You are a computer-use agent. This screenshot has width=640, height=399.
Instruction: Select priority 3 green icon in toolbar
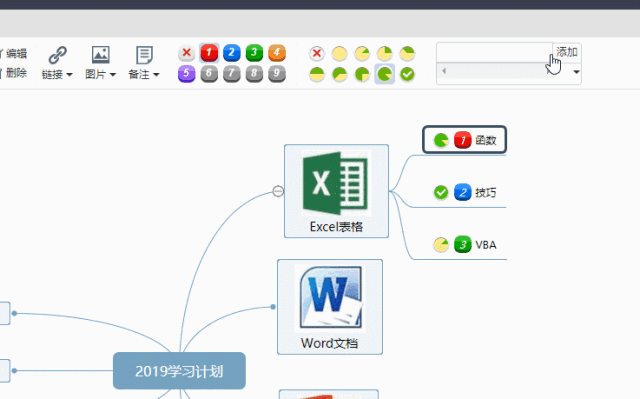[x=254, y=53]
